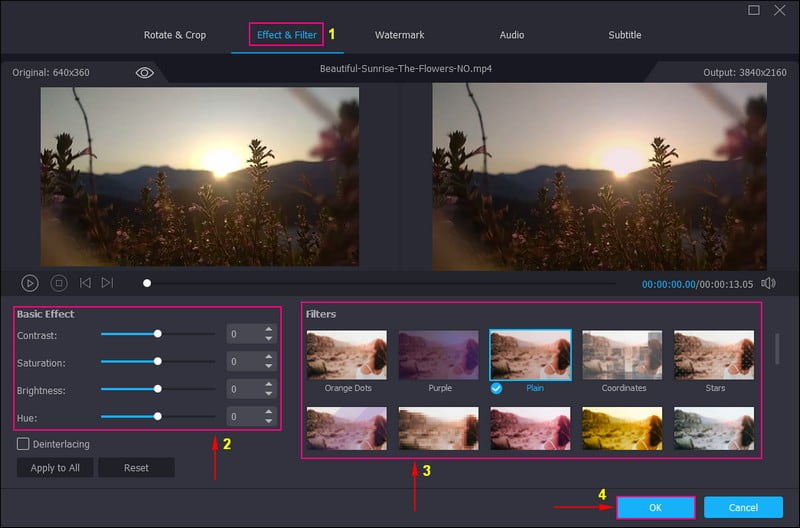Toggle the eye preview icon near Original
Screen dimensions: 800x528
point(144,72)
